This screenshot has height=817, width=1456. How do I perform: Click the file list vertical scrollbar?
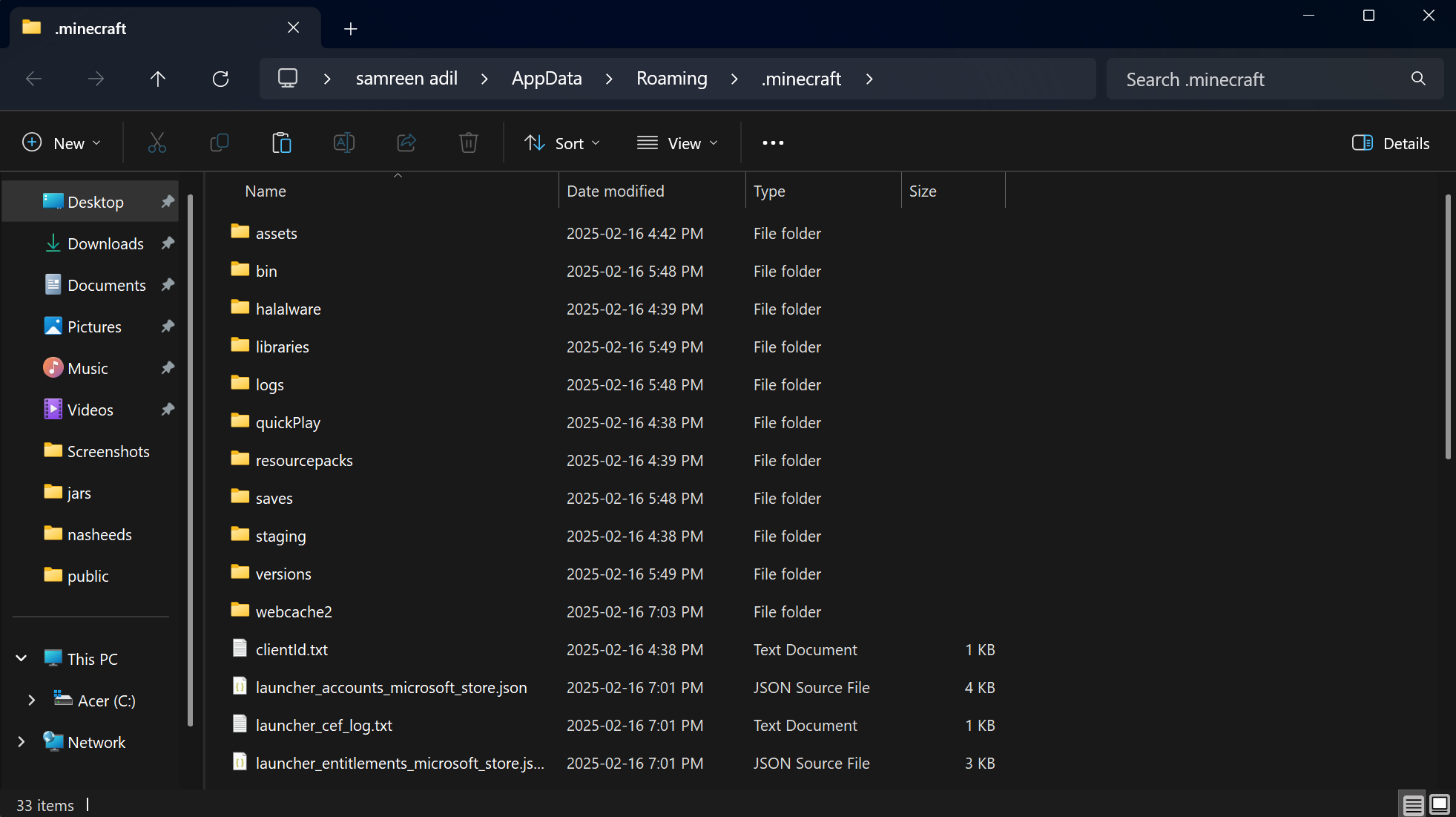coord(1447,327)
